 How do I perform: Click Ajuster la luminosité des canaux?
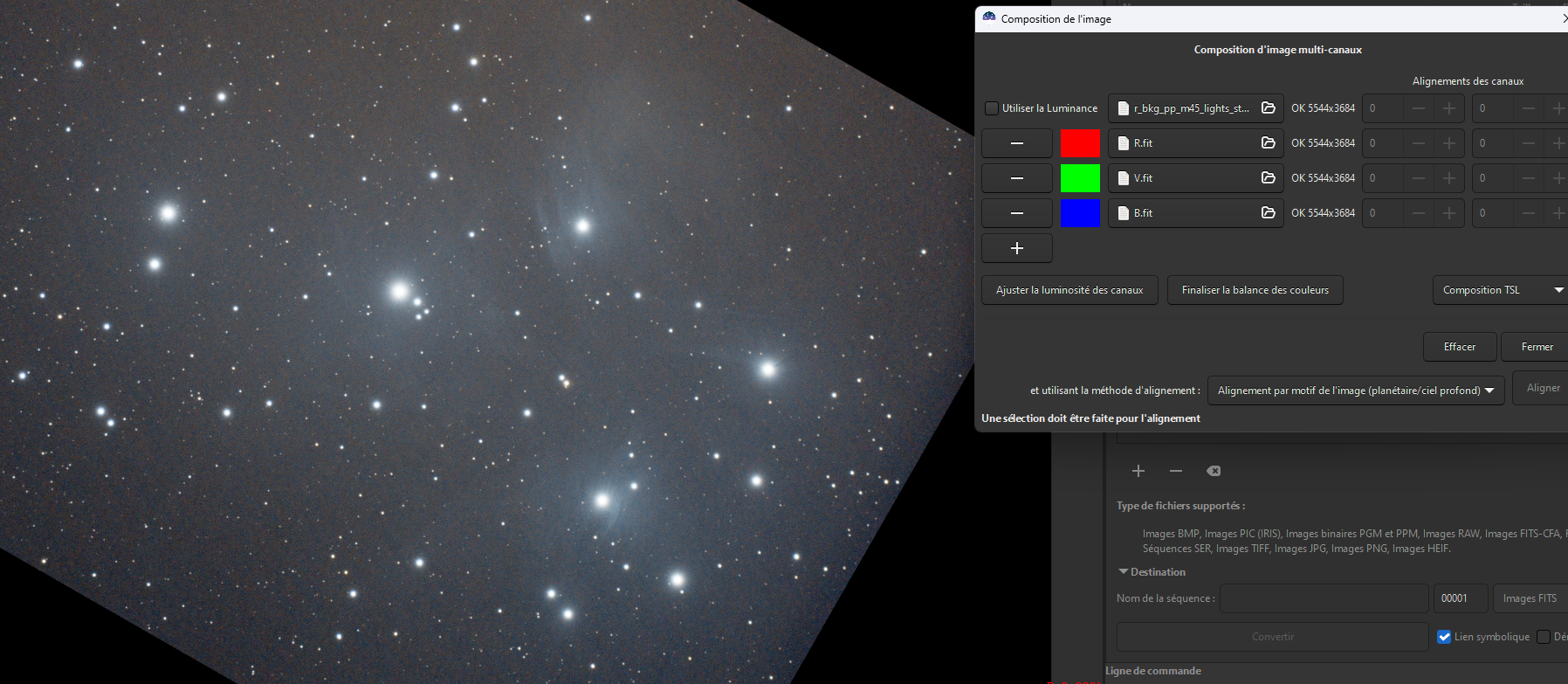tap(1069, 290)
